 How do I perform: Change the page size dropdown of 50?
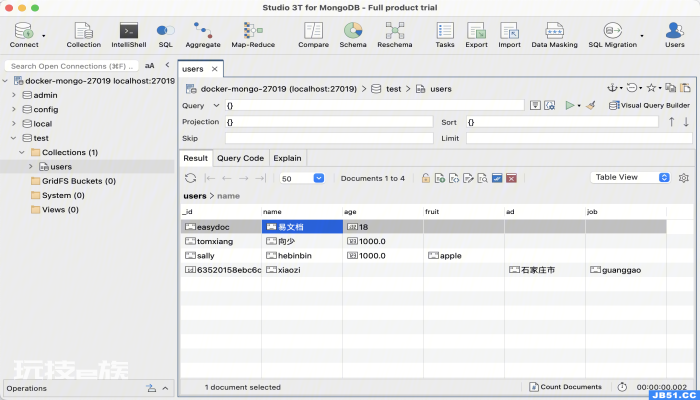coord(302,178)
